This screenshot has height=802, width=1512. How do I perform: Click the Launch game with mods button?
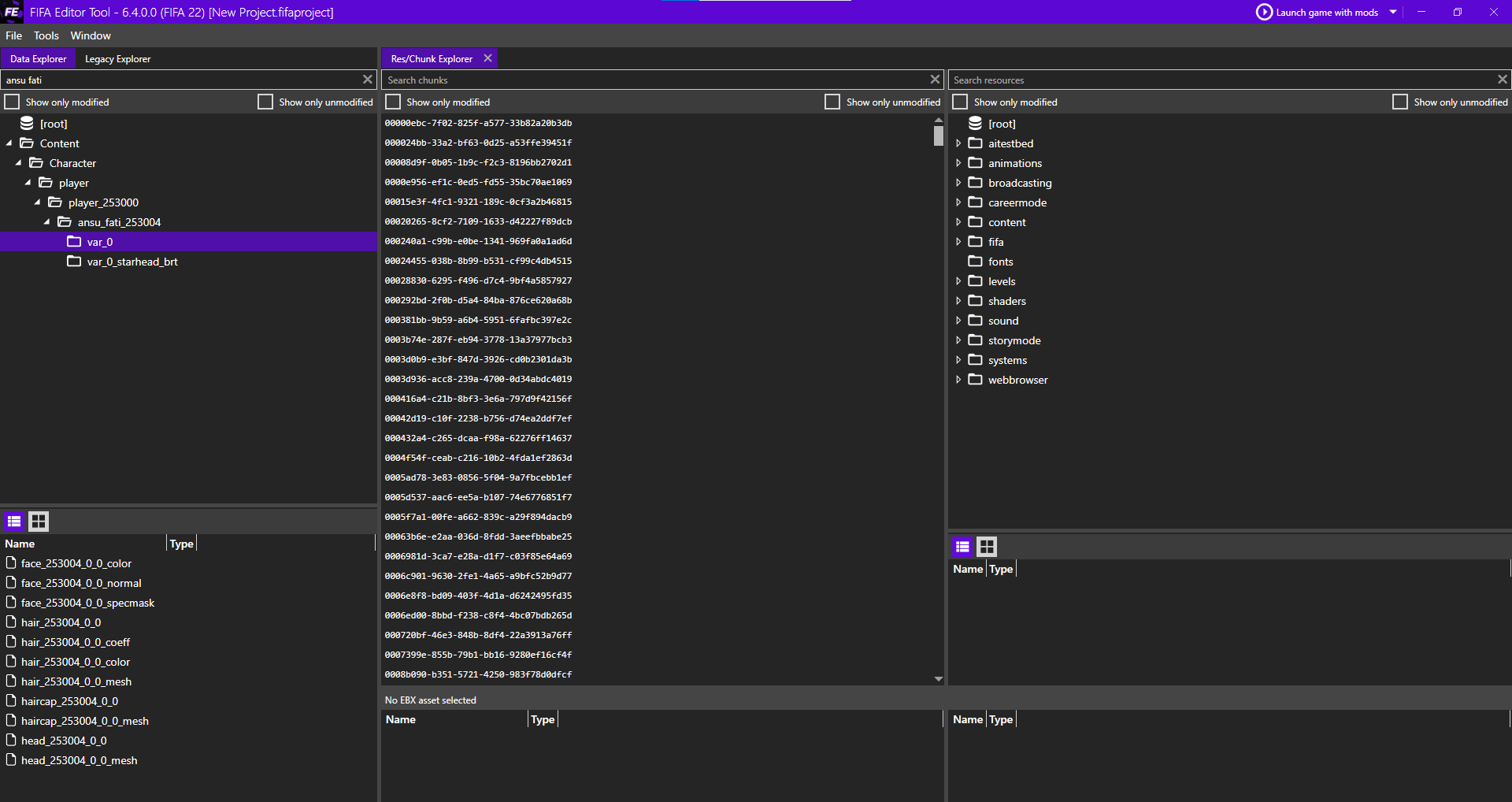[1325, 12]
